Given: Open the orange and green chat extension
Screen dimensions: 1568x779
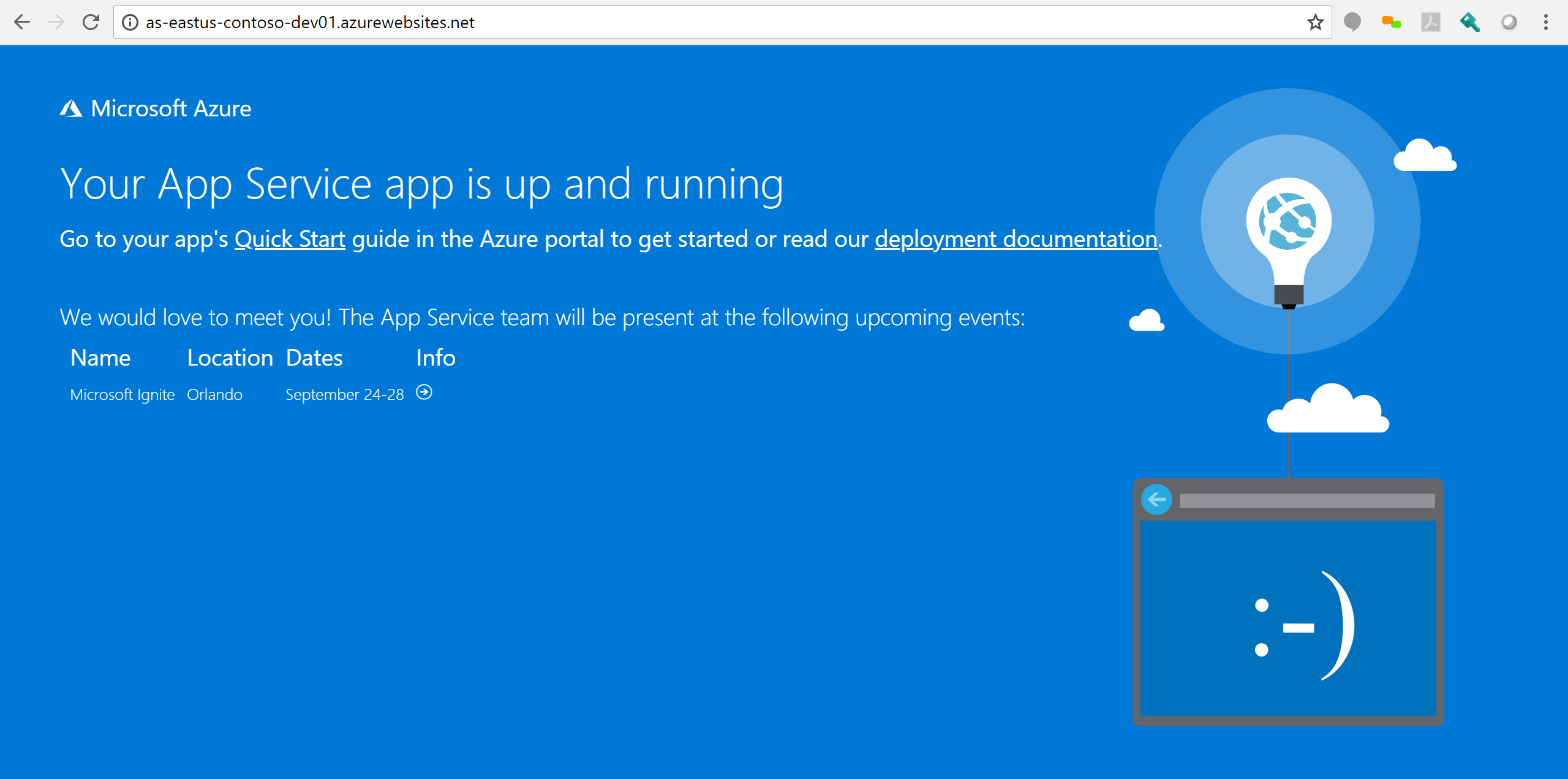Looking at the screenshot, I should point(1391,23).
